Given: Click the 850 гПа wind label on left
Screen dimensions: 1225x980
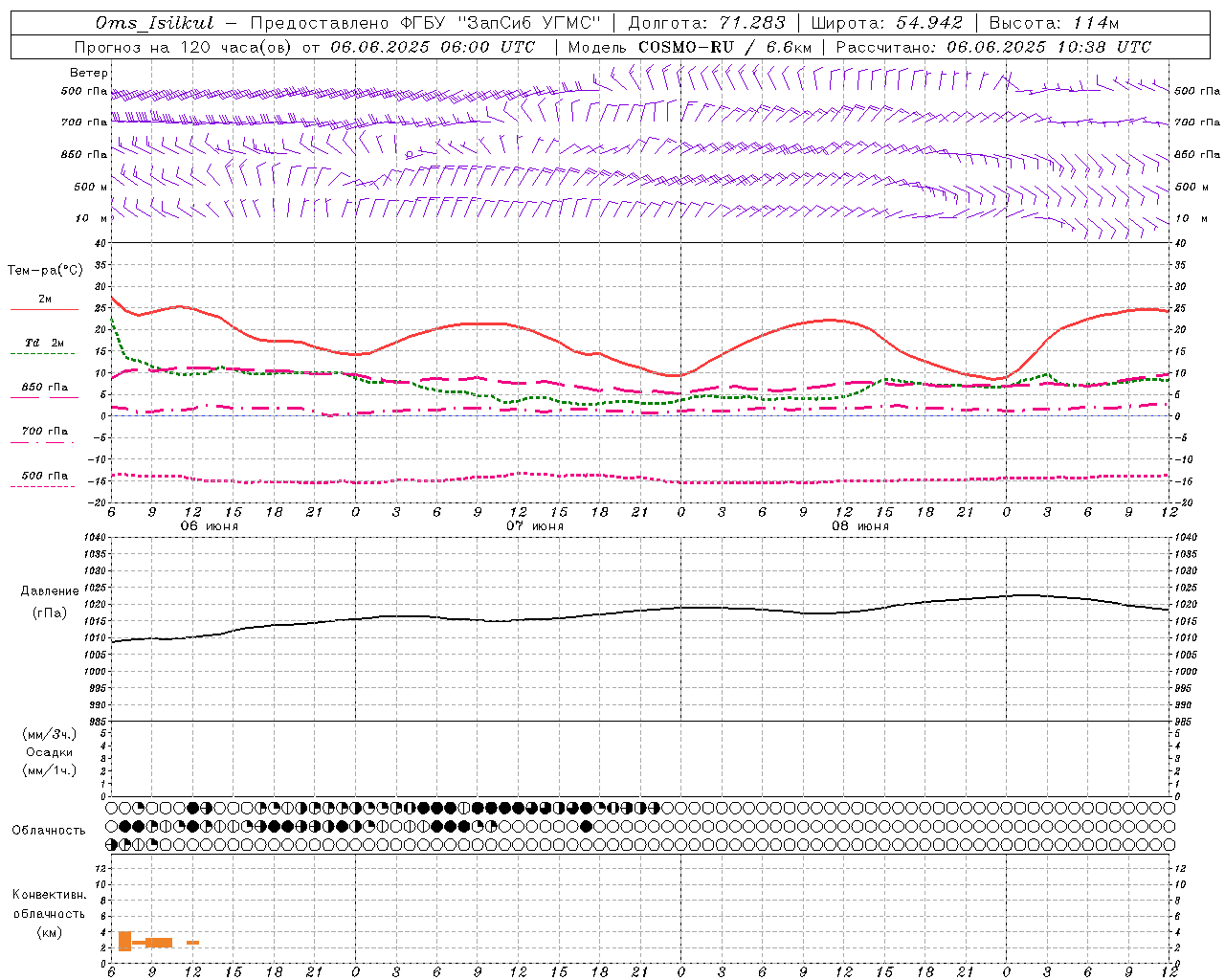Looking at the screenshot, I should pos(84,154).
